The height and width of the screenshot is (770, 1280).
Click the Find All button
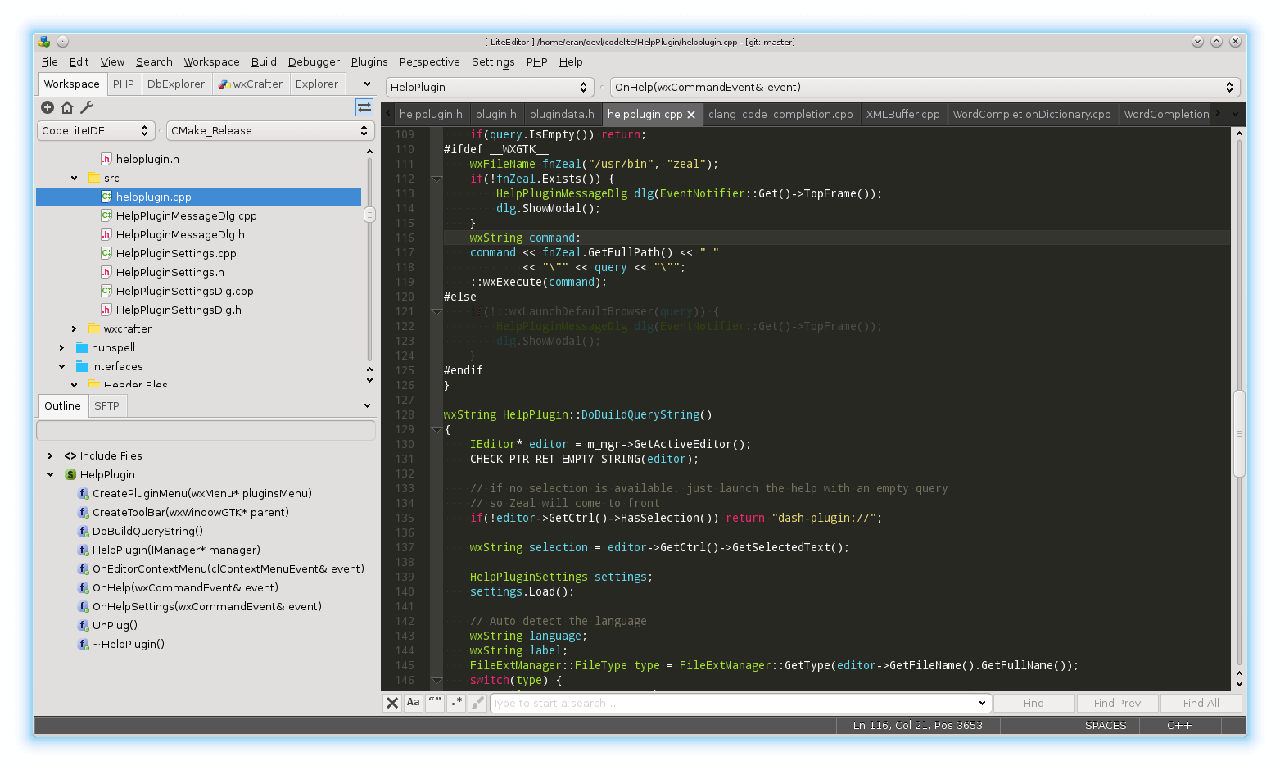pos(1200,703)
